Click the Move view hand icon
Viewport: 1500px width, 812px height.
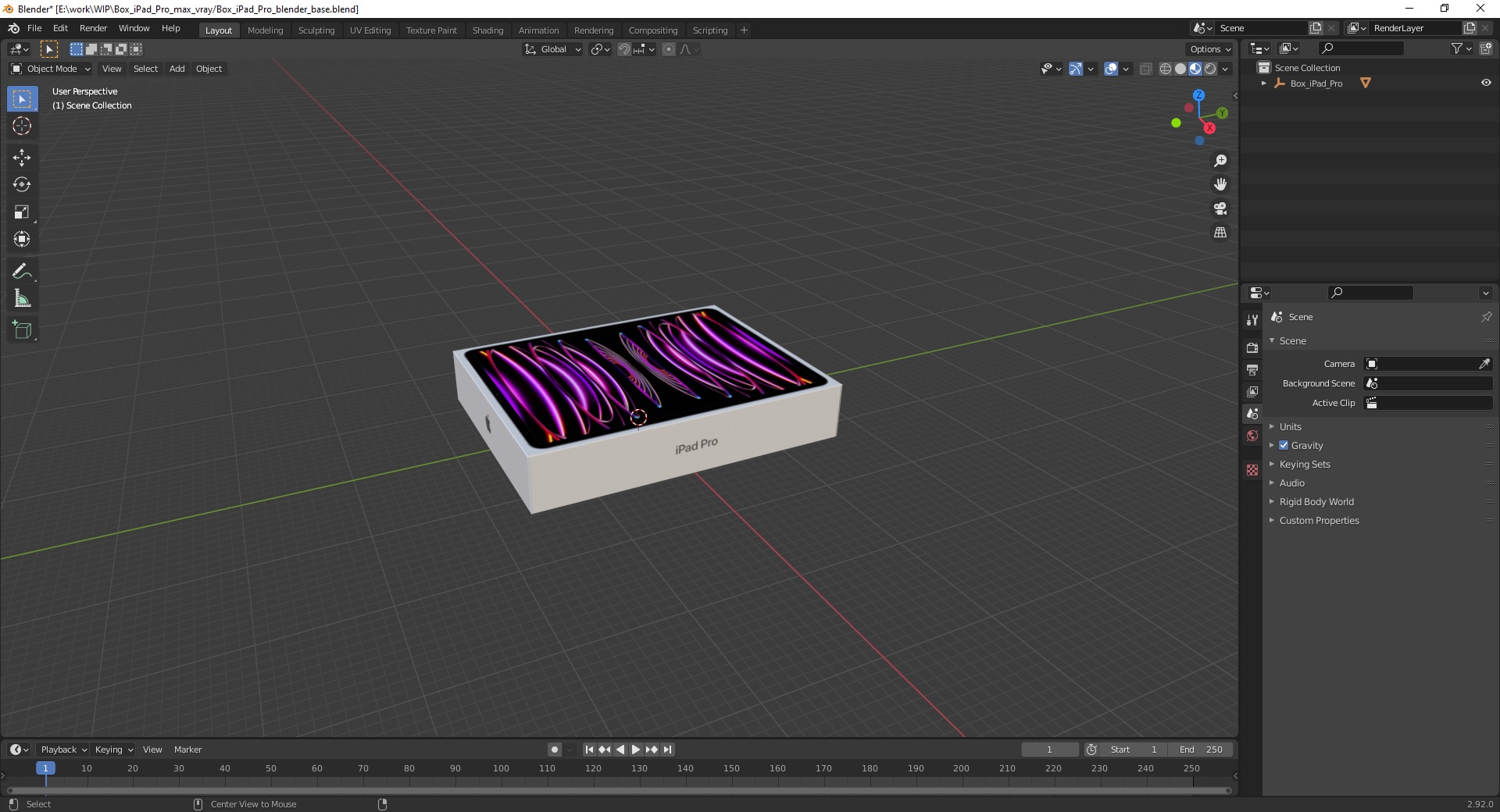pyautogui.click(x=1220, y=184)
